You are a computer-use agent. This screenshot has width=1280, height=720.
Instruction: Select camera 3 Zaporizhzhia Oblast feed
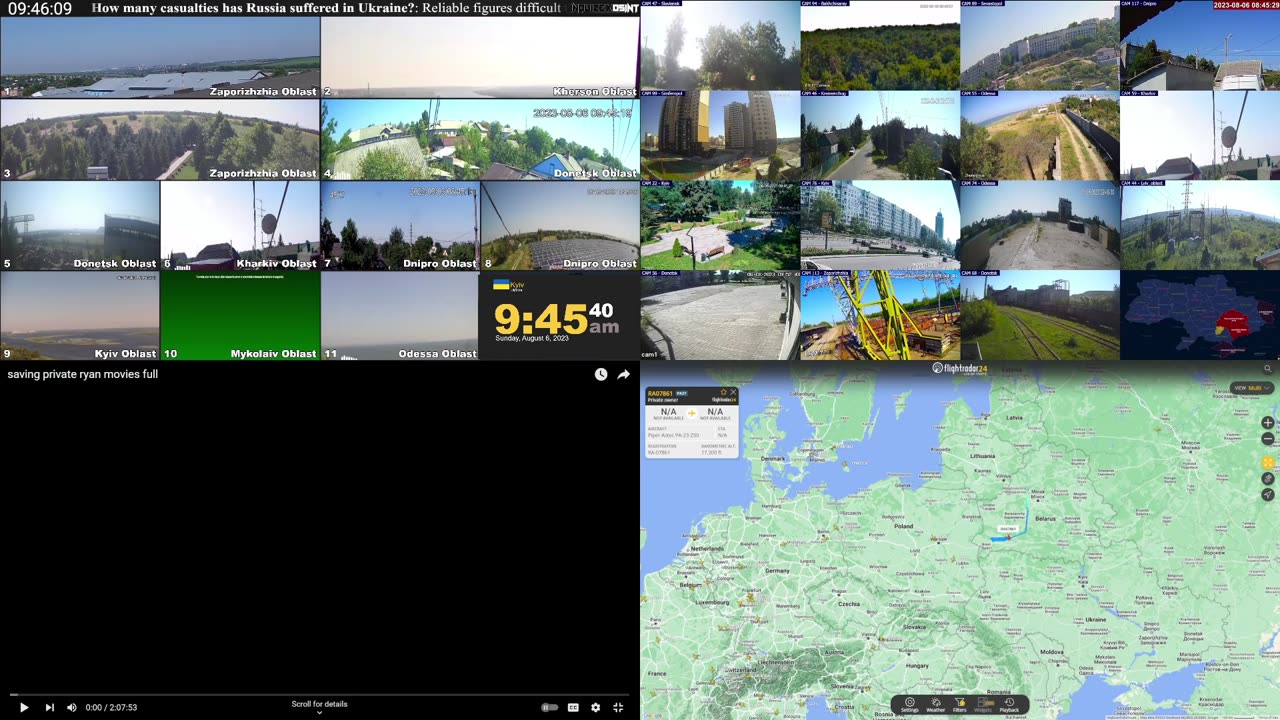[x=160, y=139]
